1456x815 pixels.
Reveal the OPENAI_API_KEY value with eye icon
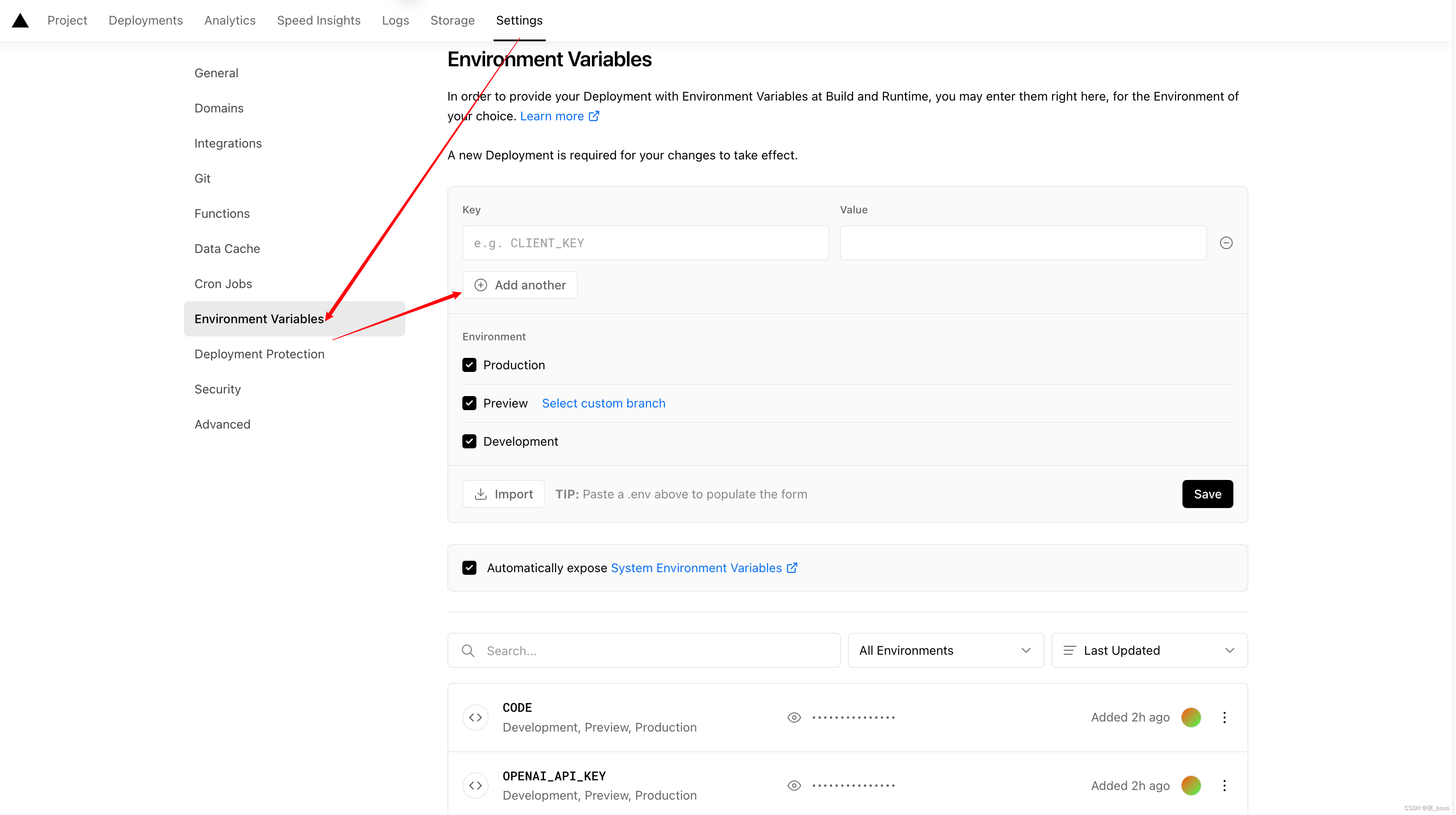coord(794,786)
